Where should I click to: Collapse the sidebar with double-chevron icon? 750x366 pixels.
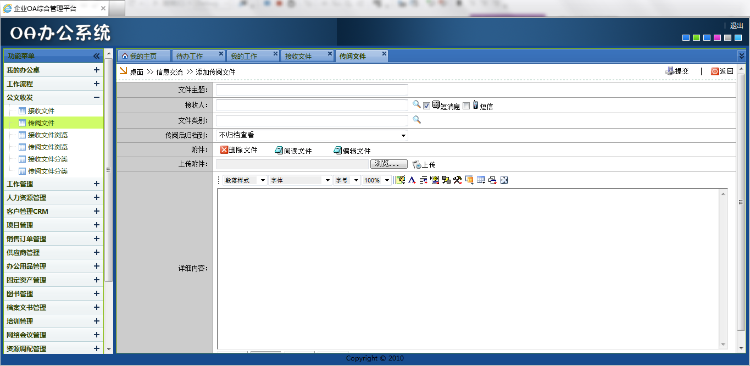point(96,56)
